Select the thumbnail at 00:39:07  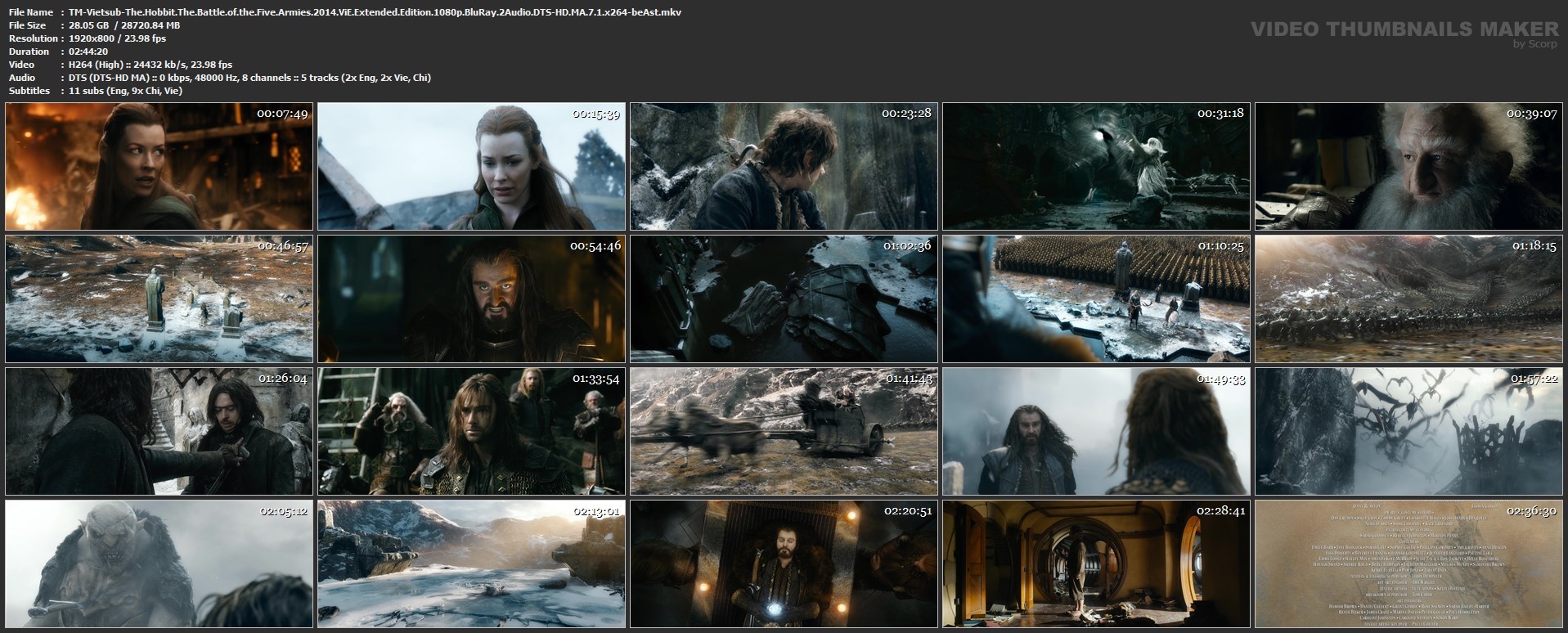(x=1409, y=166)
